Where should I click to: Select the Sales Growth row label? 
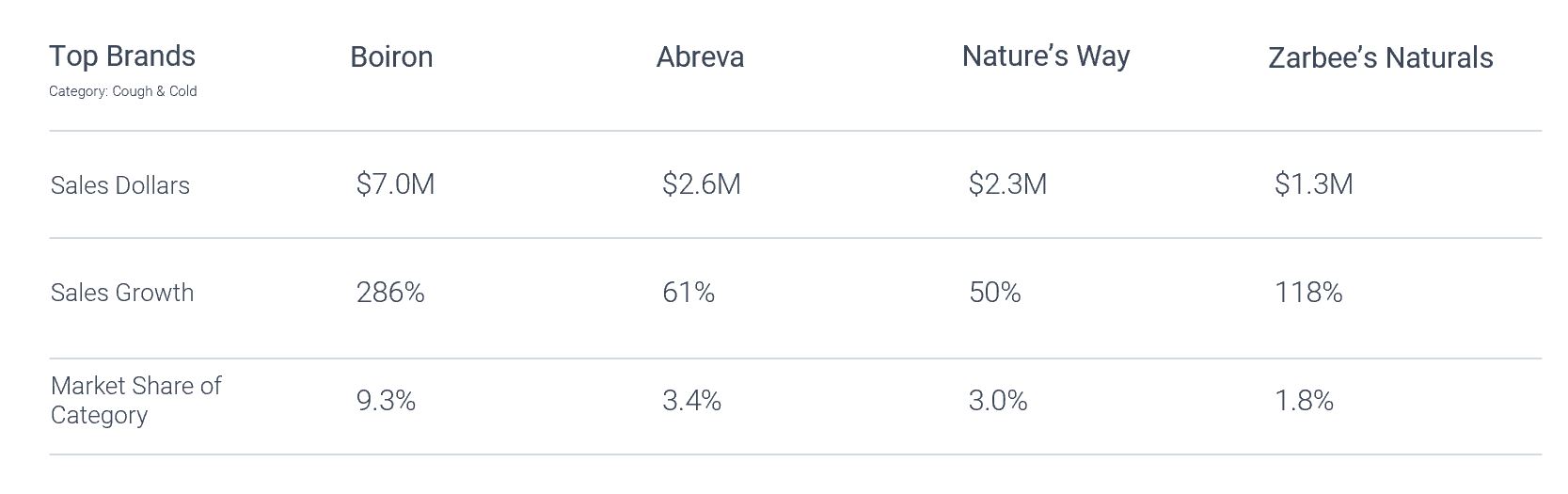tap(122, 293)
